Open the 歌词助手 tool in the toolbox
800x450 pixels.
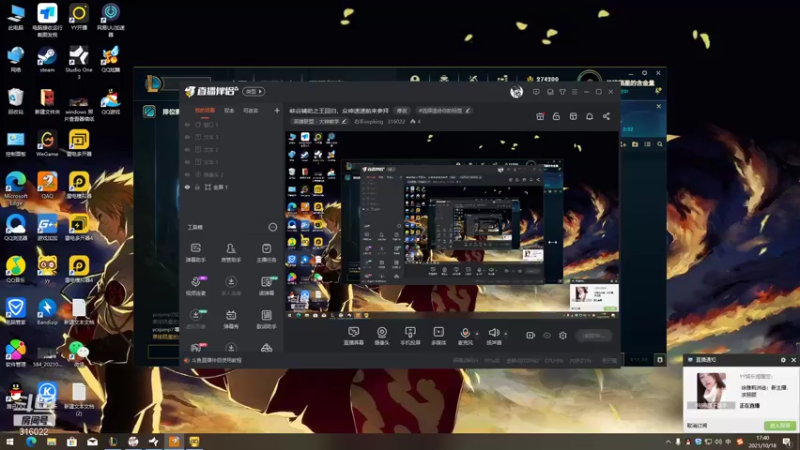click(266, 319)
